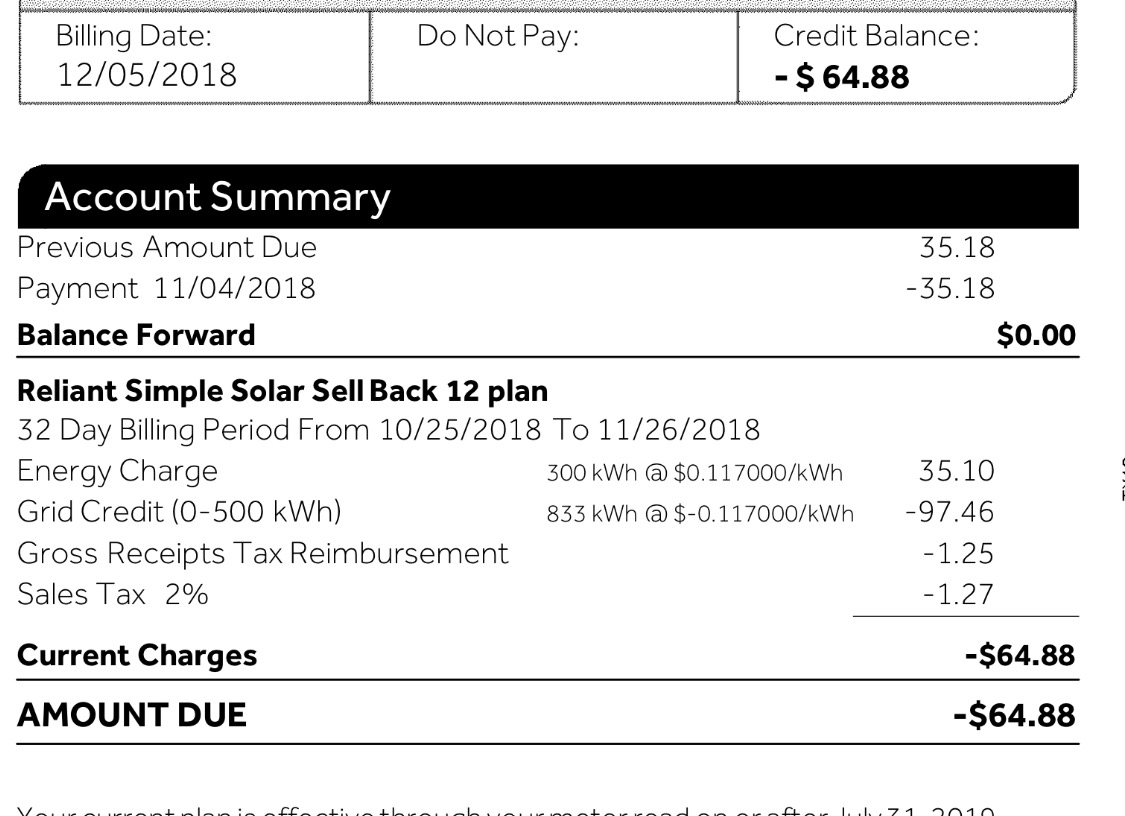Select the Previous Amount Due label
The height and width of the screenshot is (816, 1125).
168,247
